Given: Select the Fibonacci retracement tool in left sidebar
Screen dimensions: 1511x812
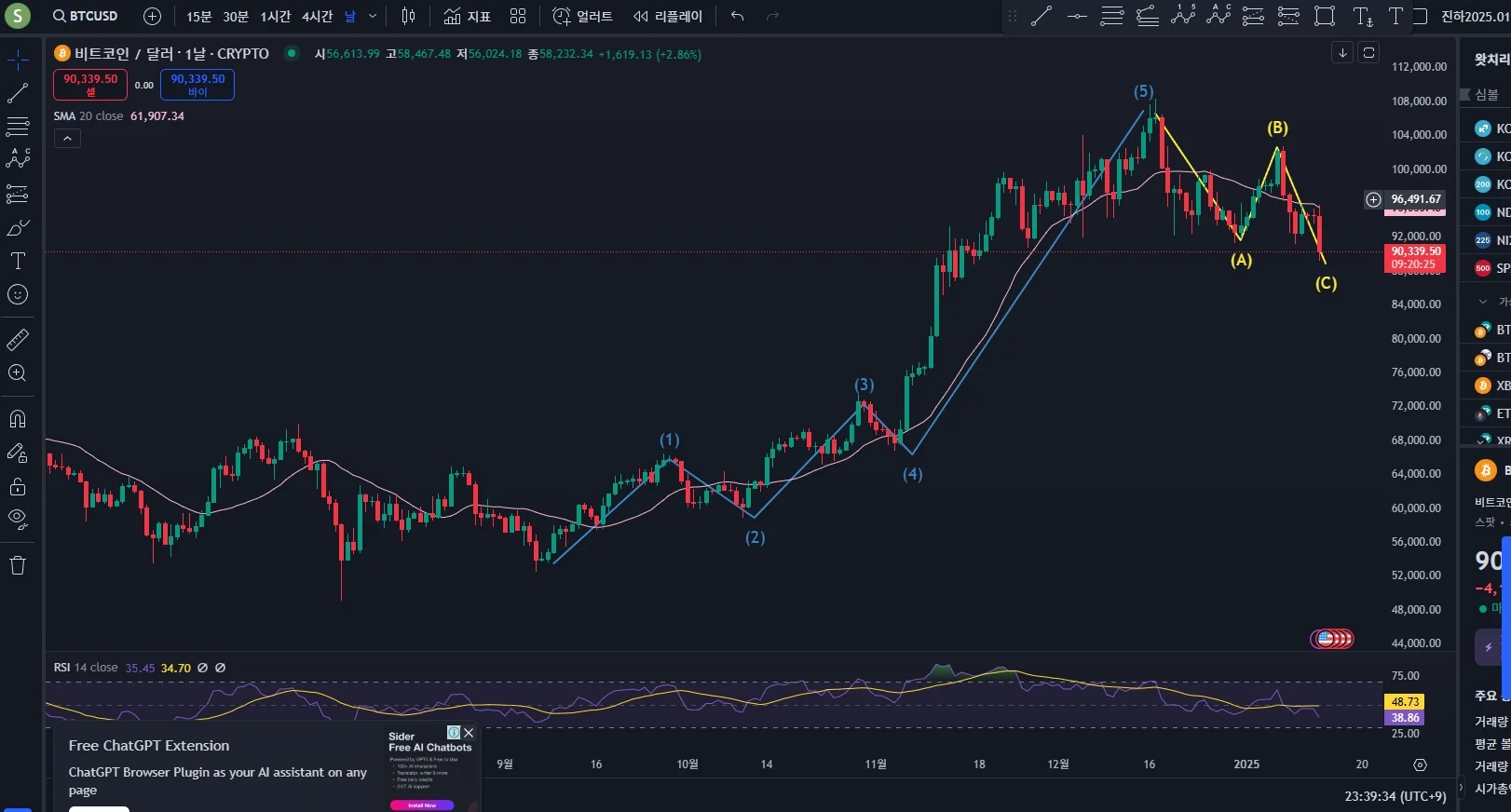Looking at the screenshot, I should (18, 127).
